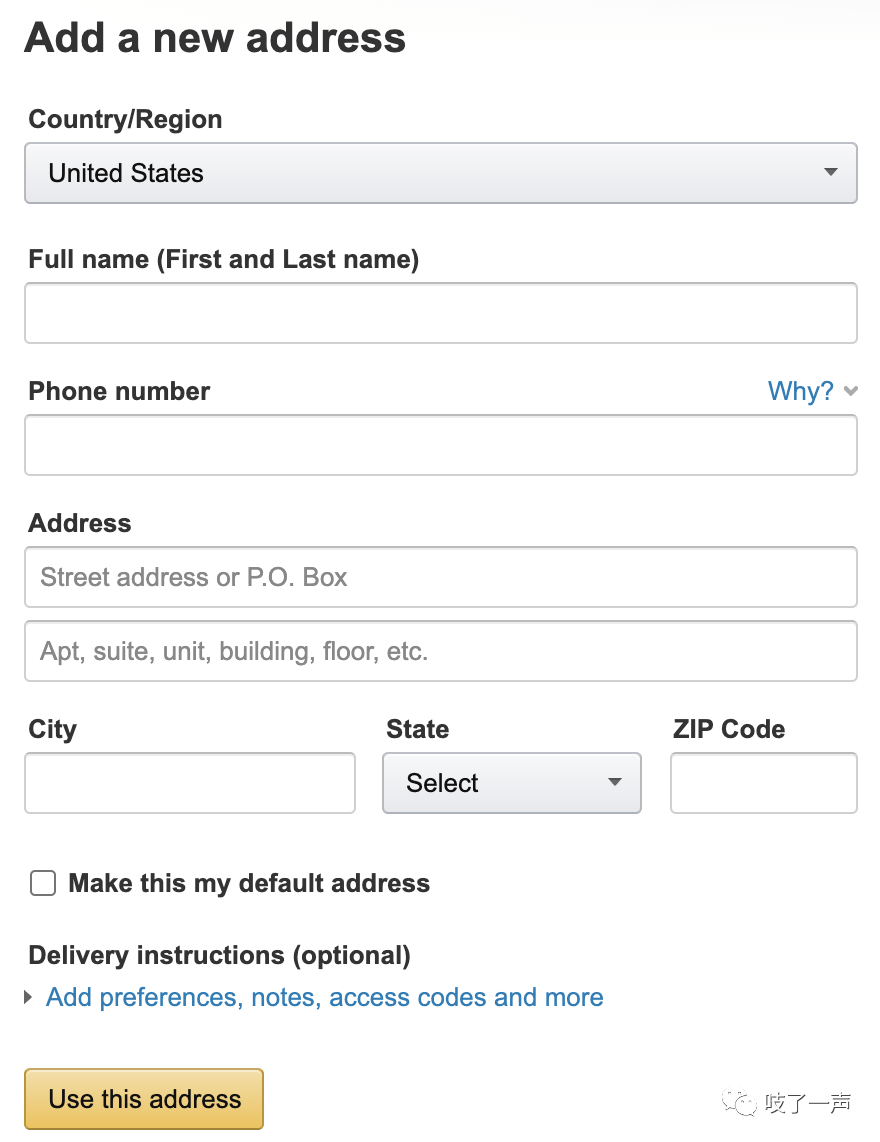Click the ZIP Code input box
This screenshot has width=880, height=1142.
tap(763, 783)
